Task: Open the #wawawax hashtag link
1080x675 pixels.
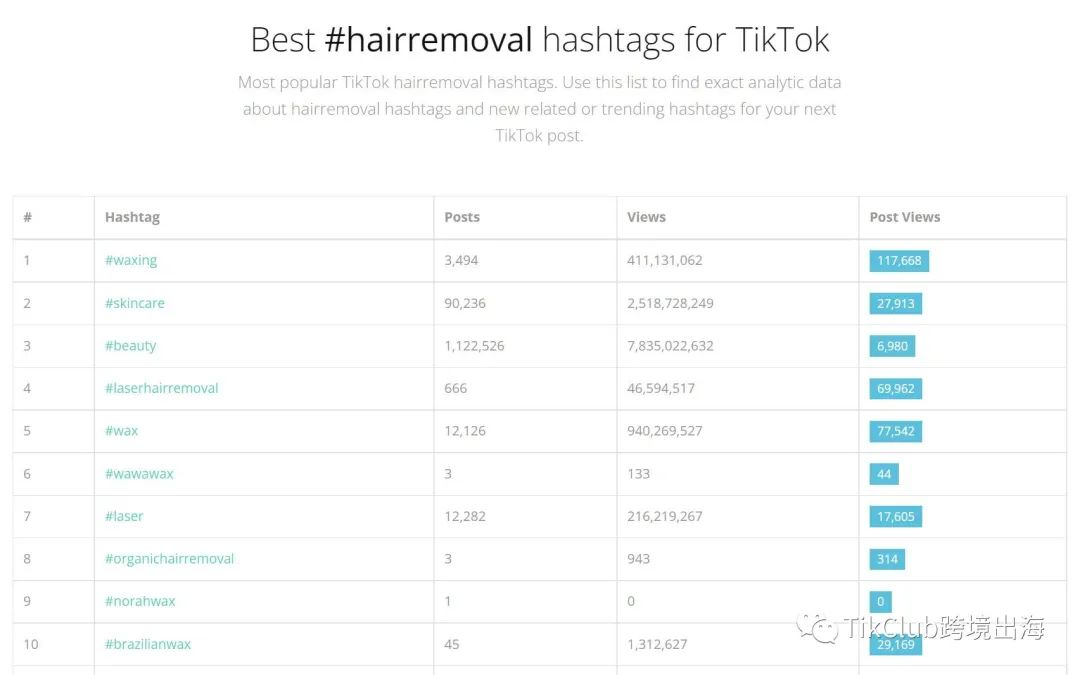Action: (x=139, y=474)
